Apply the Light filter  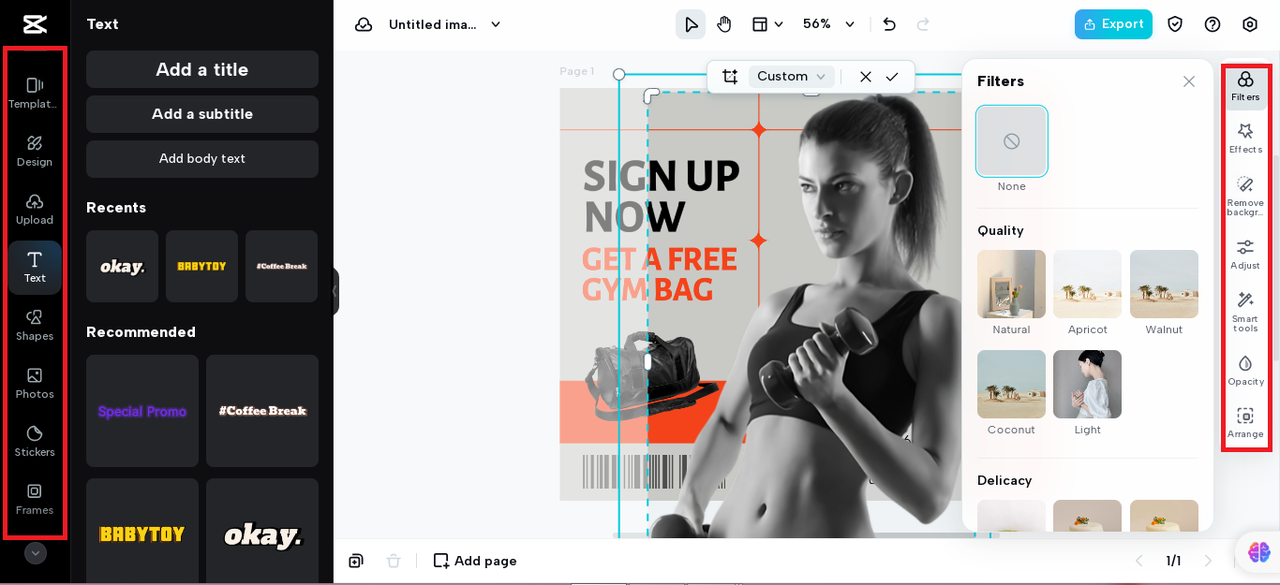coord(1087,384)
